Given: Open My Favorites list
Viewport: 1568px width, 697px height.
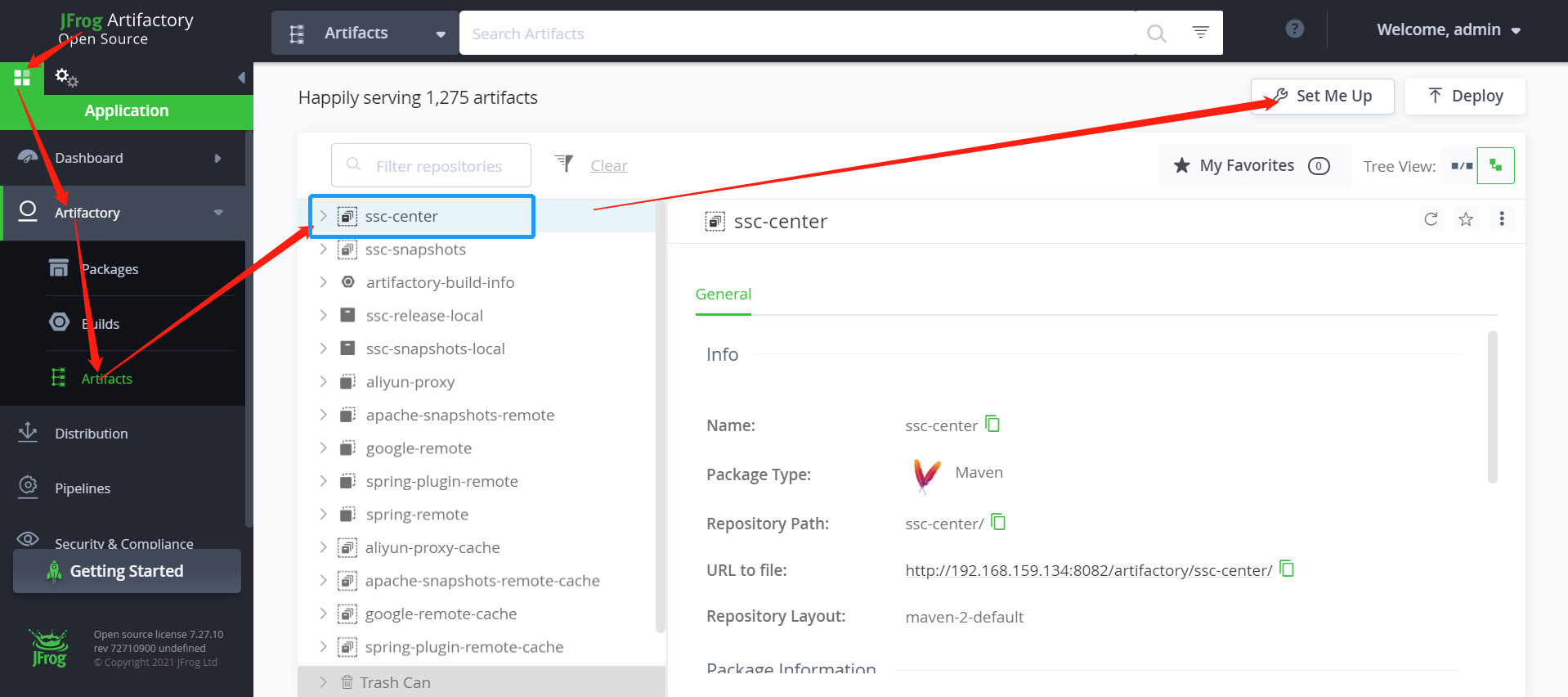Looking at the screenshot, I should pos(1255,165).
